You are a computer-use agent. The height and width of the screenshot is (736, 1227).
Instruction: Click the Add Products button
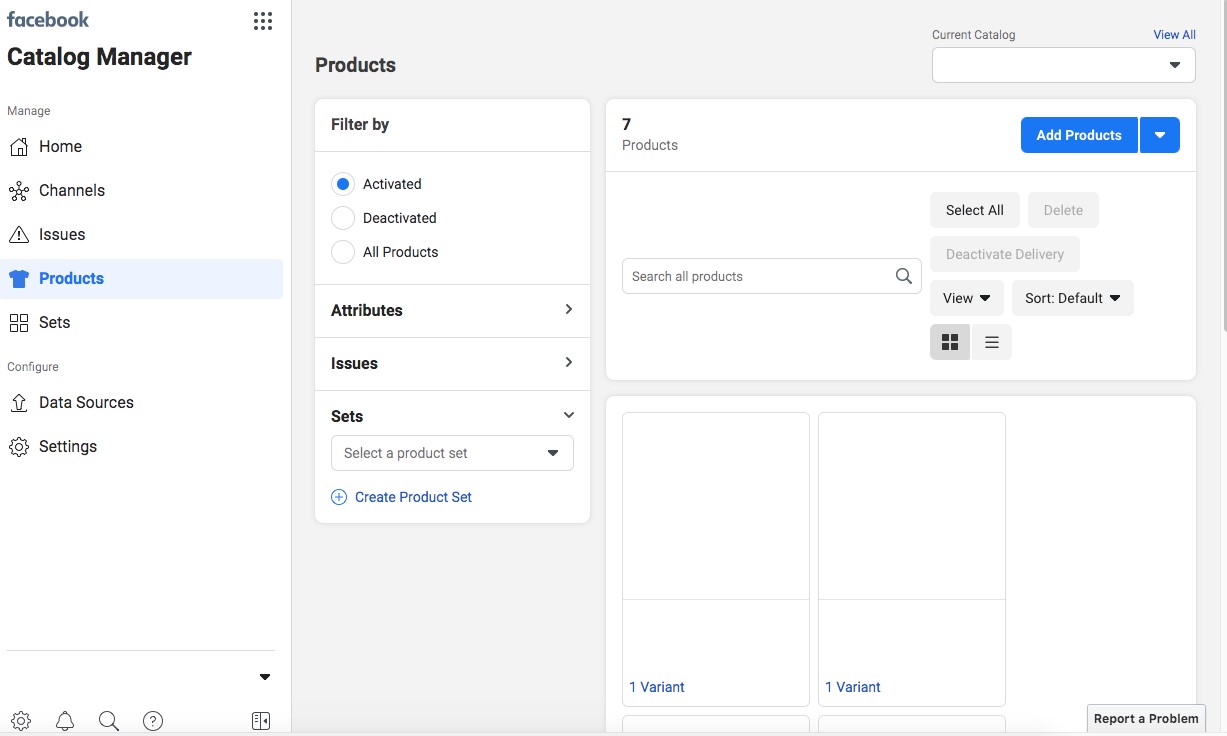[1079, 135]
